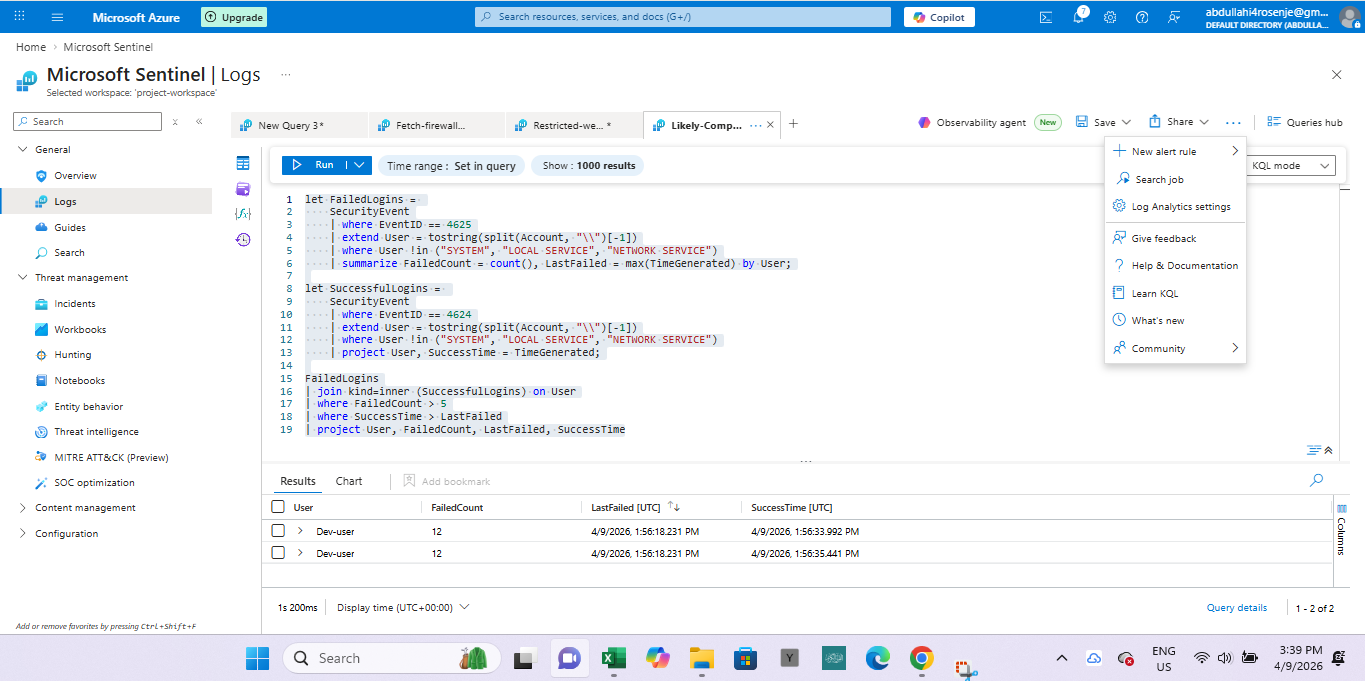The width and height of the screenshot is (1365, 681).
Task: Open the Functions icon in query rail
Action: point(243,214)
